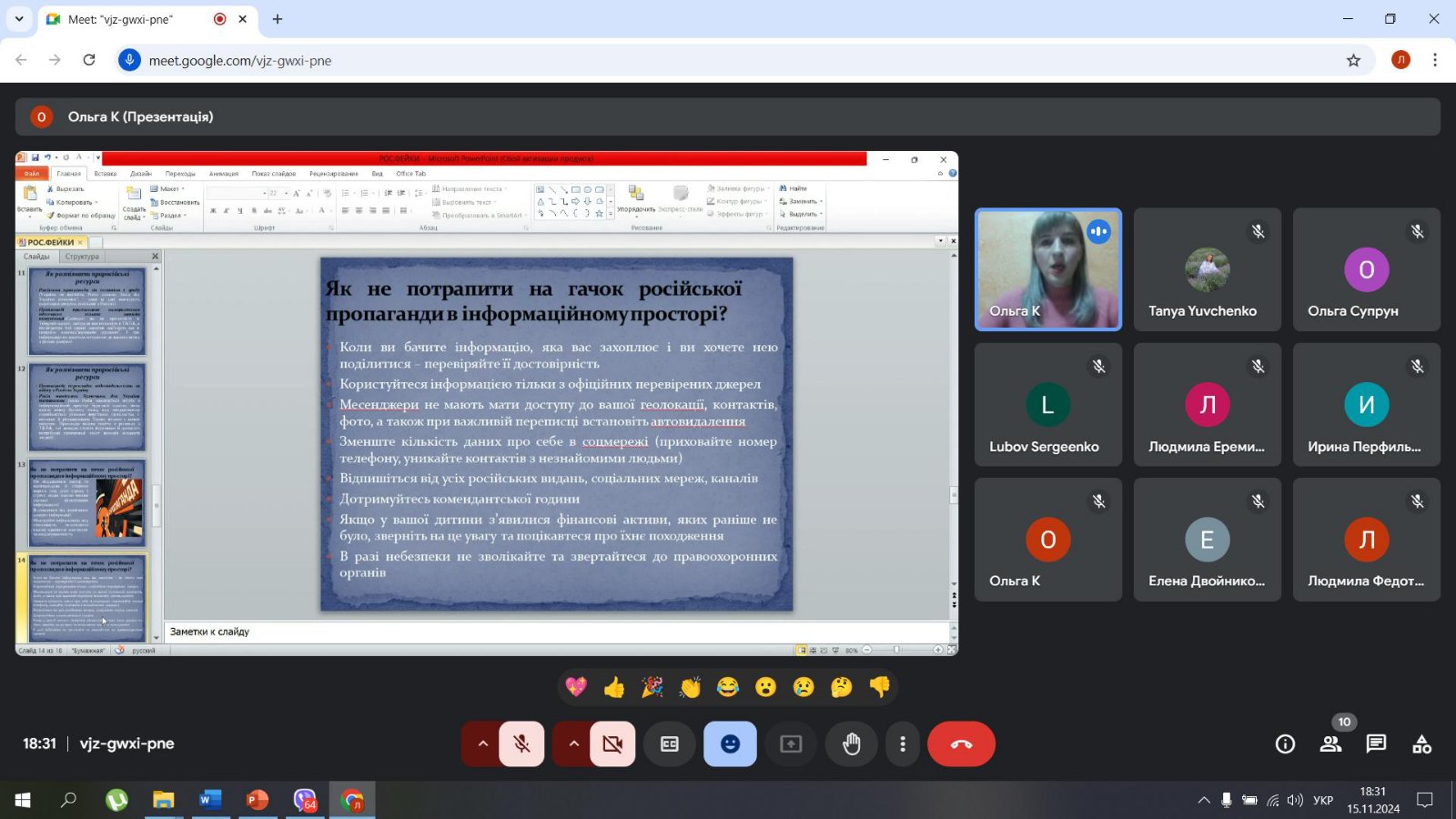Click the present screen icon
Image resolution: width=1456 pixels, height=819 pixels.
(791, 744)
